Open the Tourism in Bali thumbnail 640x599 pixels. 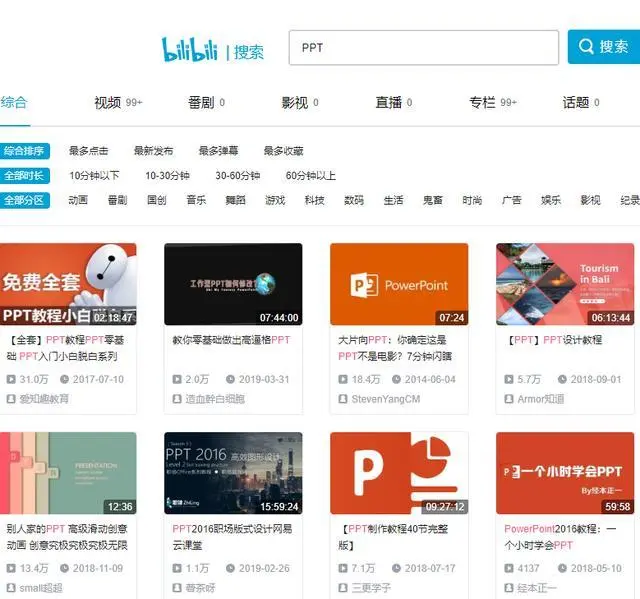[x=565, y=284]
